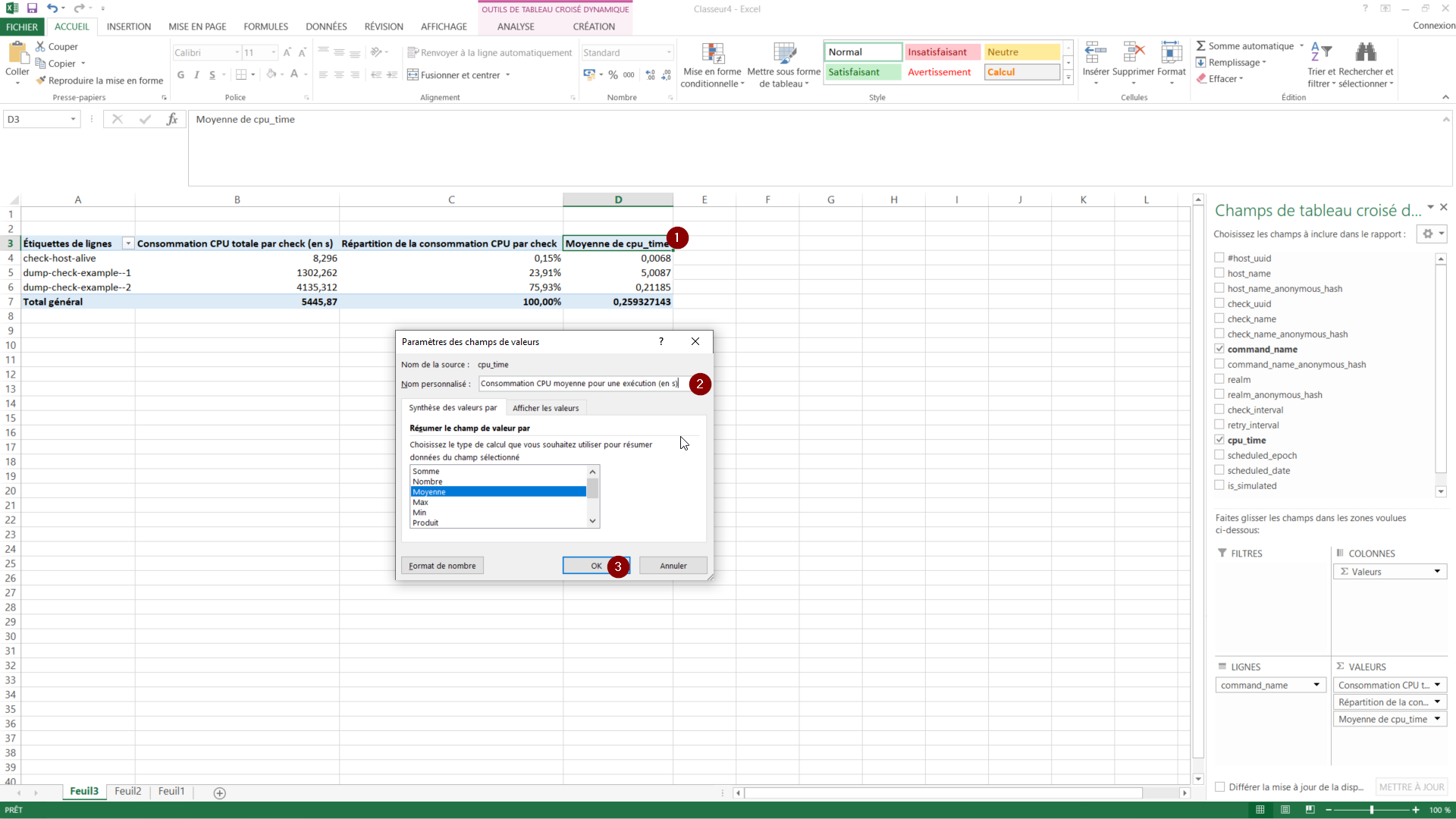
Task: Open the FORMULES ribbon tab
Action: (x=265, y=27)
